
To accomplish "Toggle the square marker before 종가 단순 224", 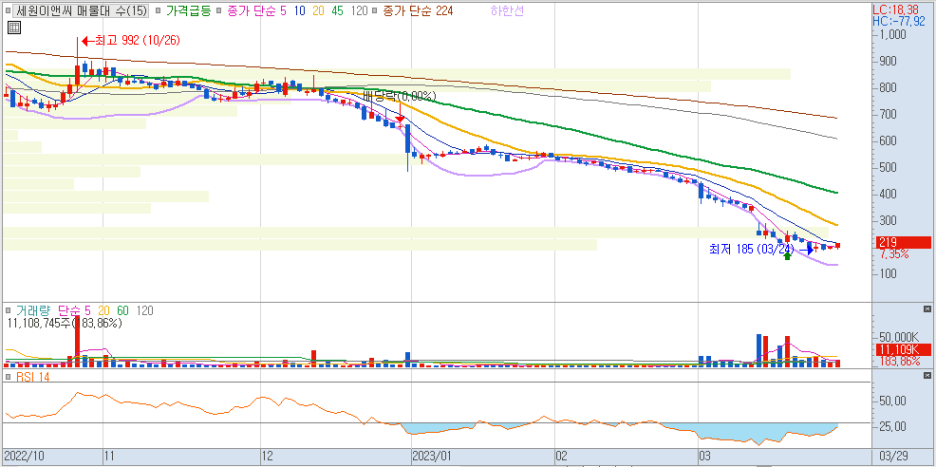I will coord(374,11).
